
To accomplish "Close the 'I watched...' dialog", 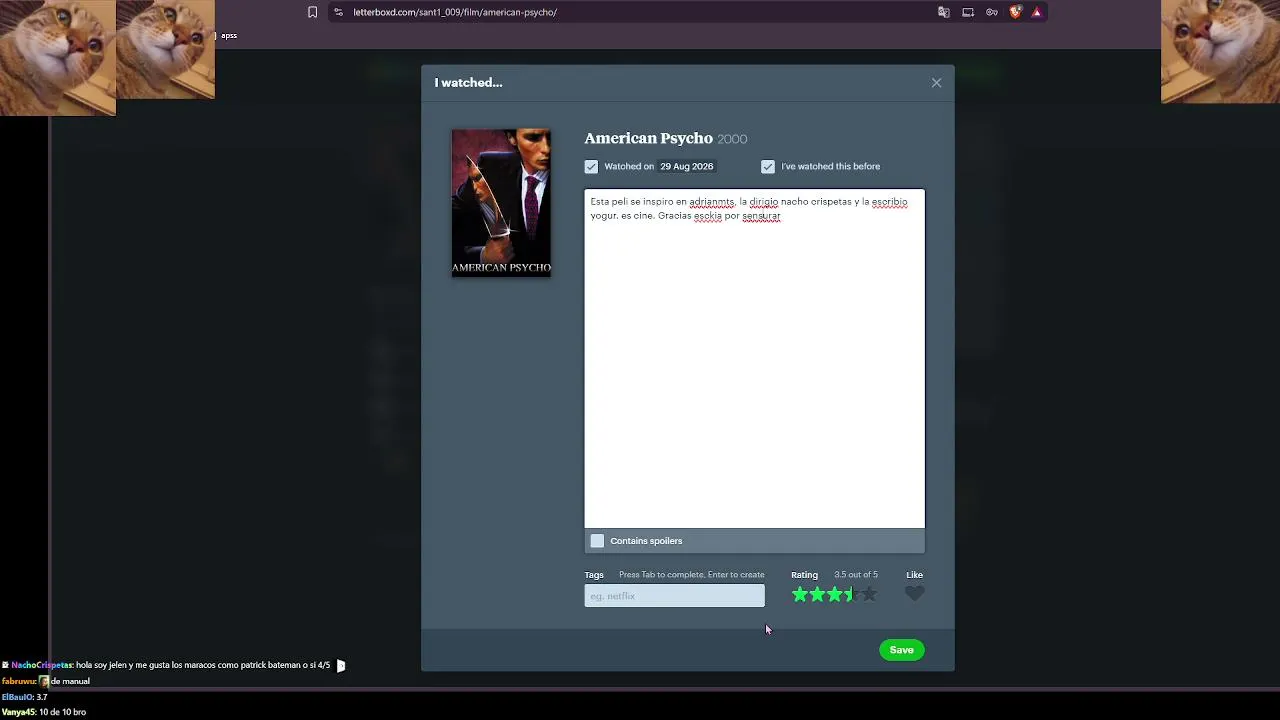I will 936,83.
